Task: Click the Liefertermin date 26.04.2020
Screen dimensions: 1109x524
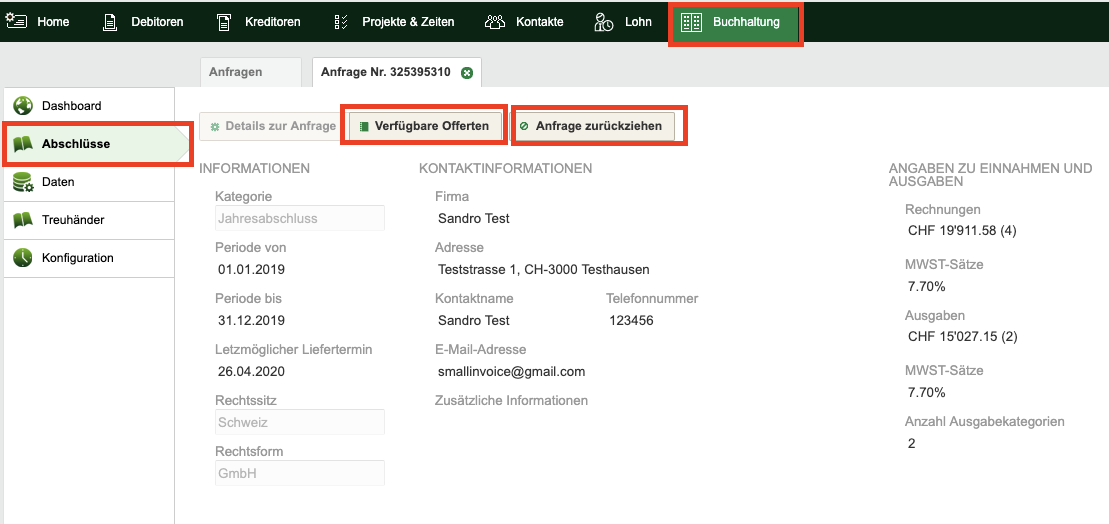Action: coord(251,371)
